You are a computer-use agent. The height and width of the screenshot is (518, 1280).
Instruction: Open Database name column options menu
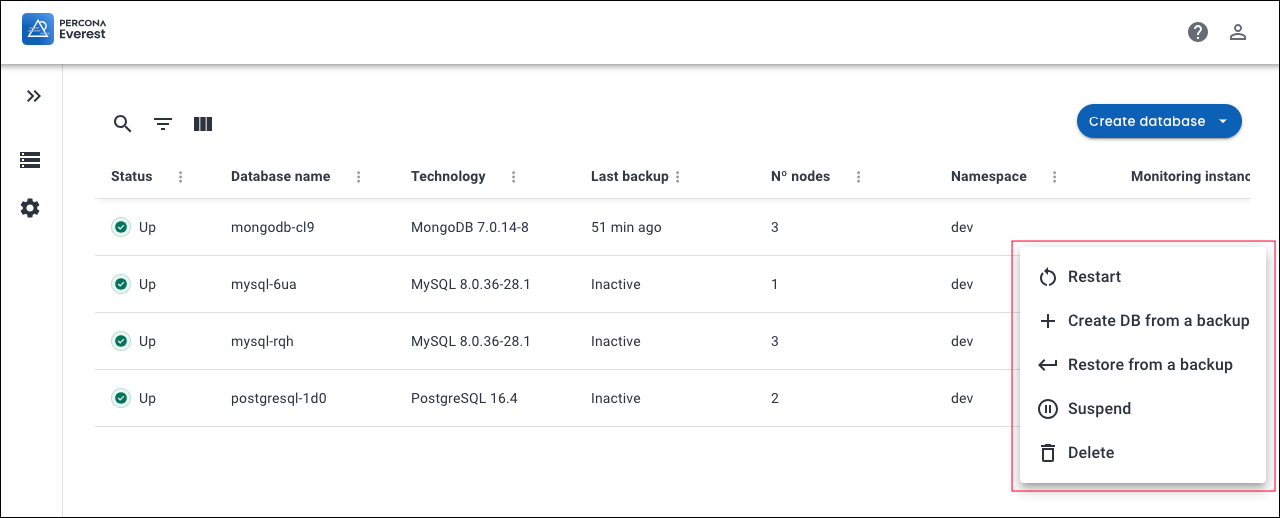[x=359, y=177]
